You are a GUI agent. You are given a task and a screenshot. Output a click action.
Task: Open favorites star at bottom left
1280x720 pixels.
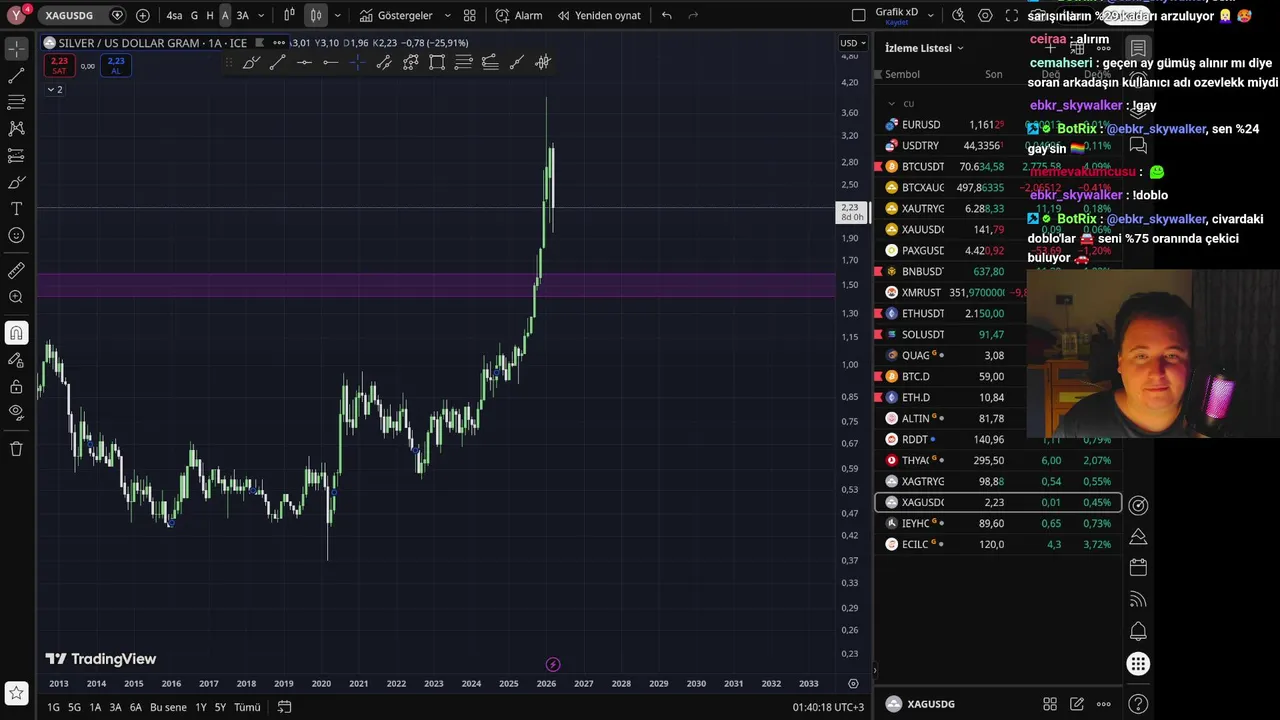16,692
